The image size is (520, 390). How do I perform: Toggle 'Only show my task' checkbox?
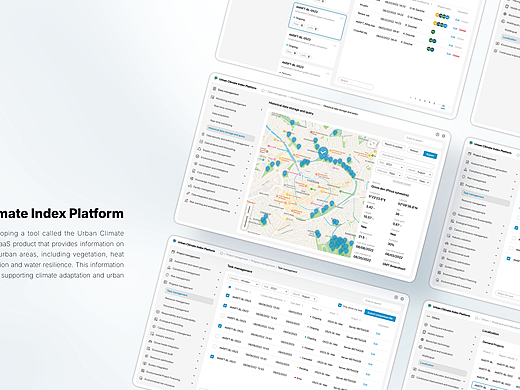339,305
